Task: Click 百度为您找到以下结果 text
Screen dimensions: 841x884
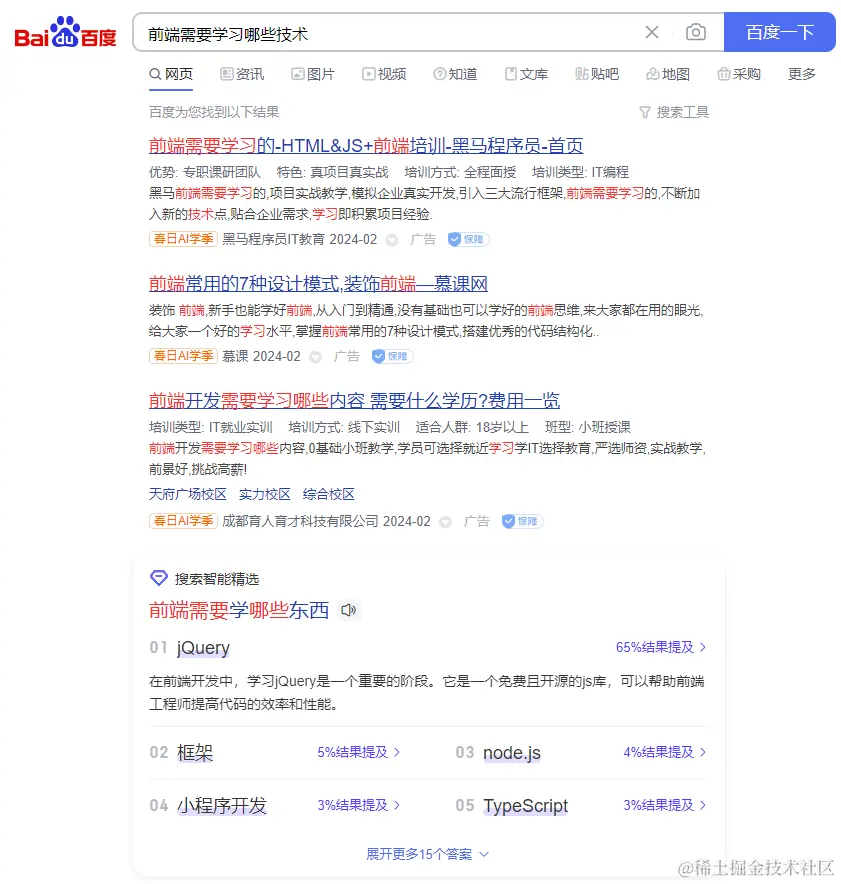Action: [x=214, y=112]
